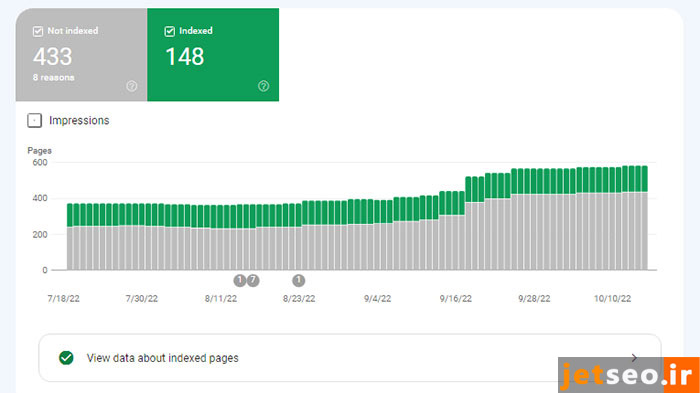Click the 8/23/22 date label
This screenshot has height=393, width=700.
pos(299,299)
